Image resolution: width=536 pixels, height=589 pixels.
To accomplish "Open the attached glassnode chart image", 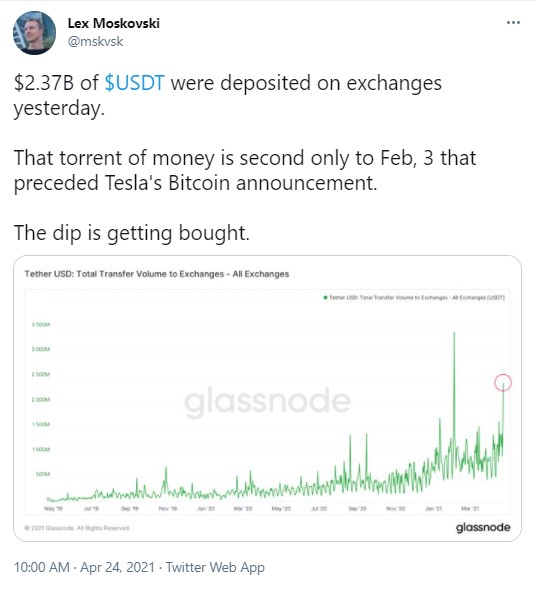I will (x=267, y=399).
